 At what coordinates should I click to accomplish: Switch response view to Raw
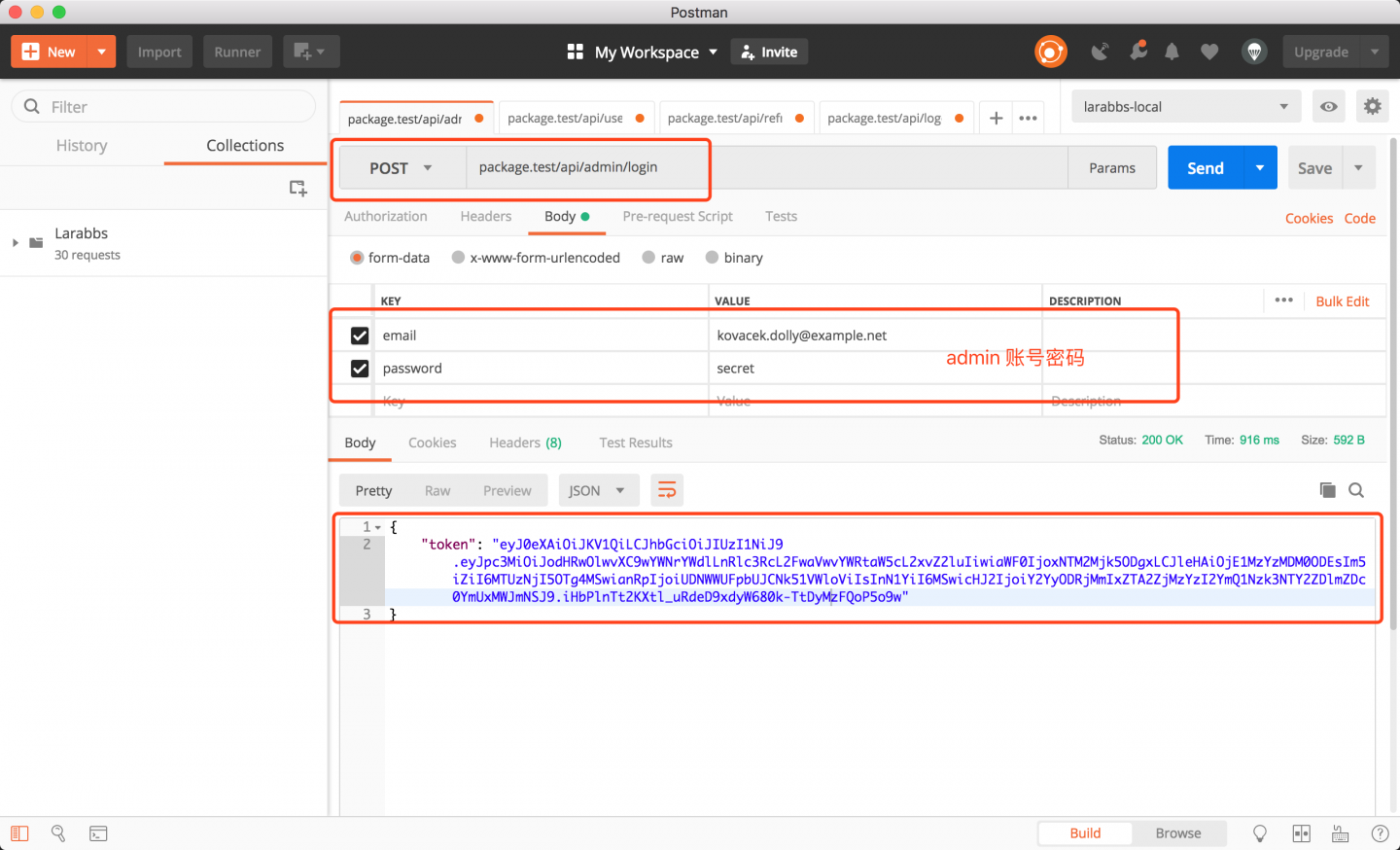437,491
